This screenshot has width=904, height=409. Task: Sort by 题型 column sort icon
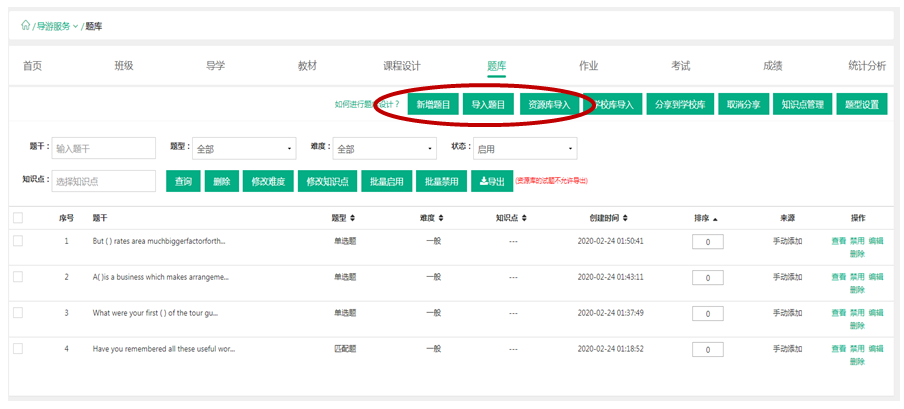[x=352, y=218]
